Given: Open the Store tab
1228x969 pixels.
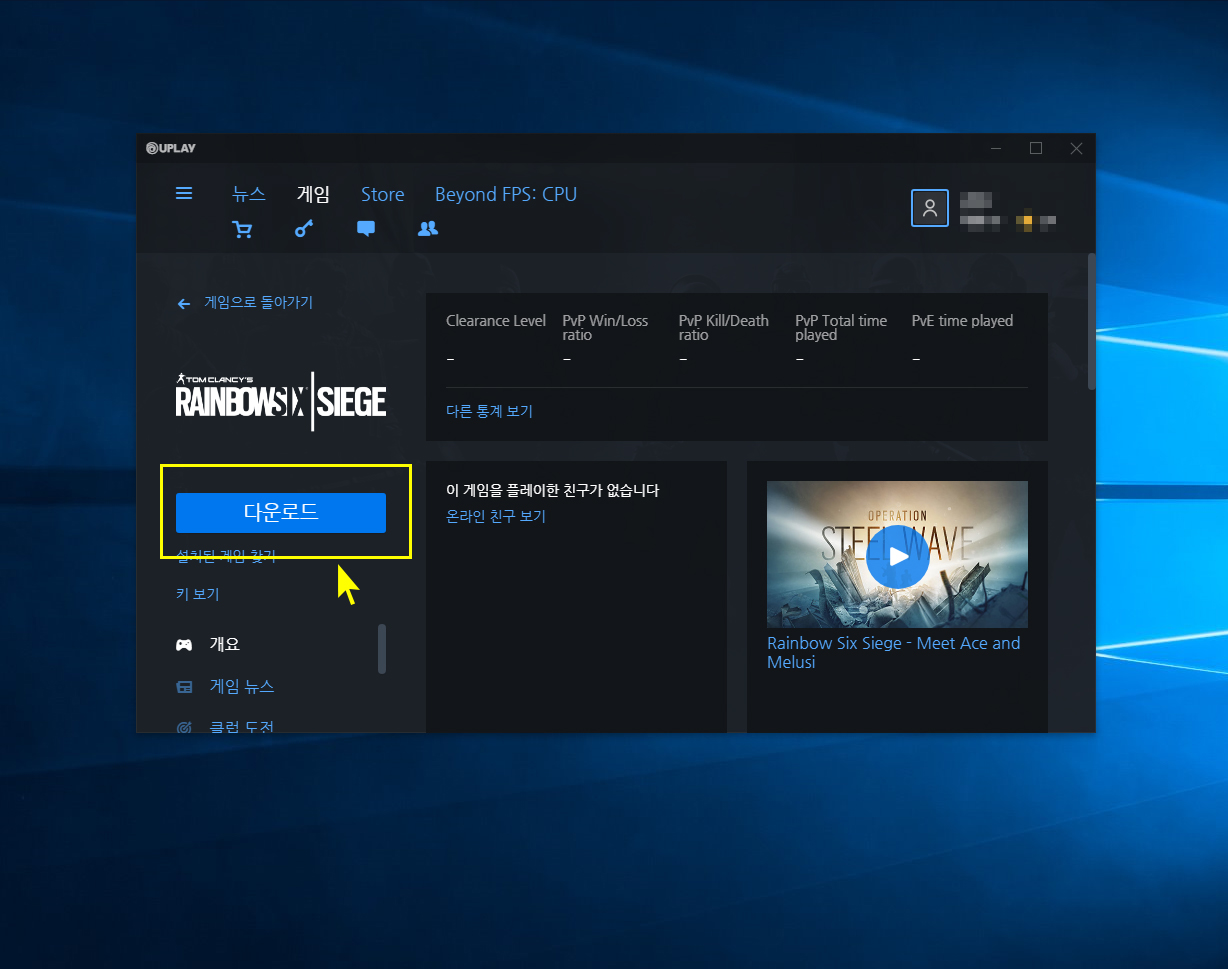Looking at the screenshot, I should [x=382, y=194].
